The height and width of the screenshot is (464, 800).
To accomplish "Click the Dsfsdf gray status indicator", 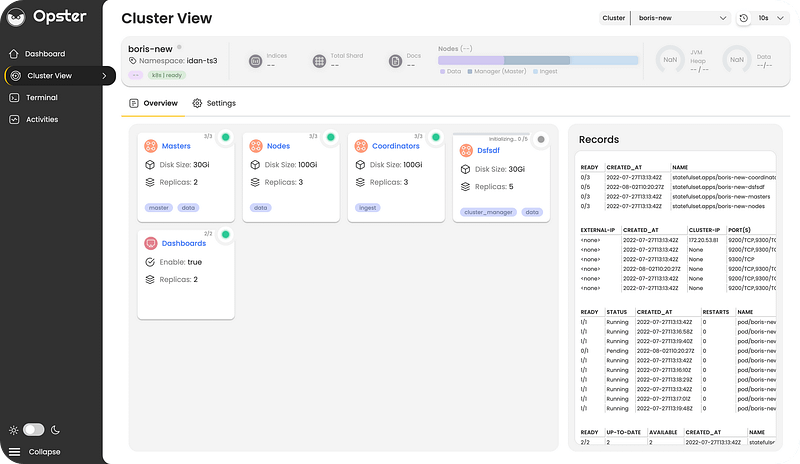I will click(x=541, y=139).
